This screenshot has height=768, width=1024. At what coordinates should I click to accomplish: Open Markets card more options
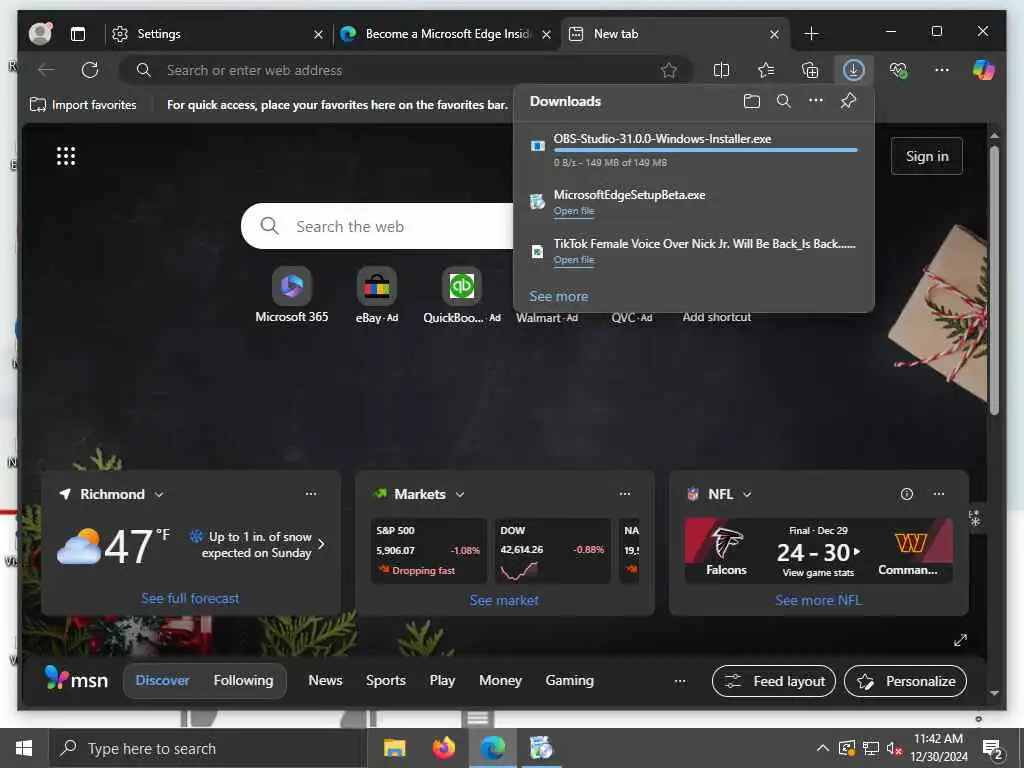pyautogui.click(x=625, y=494)
